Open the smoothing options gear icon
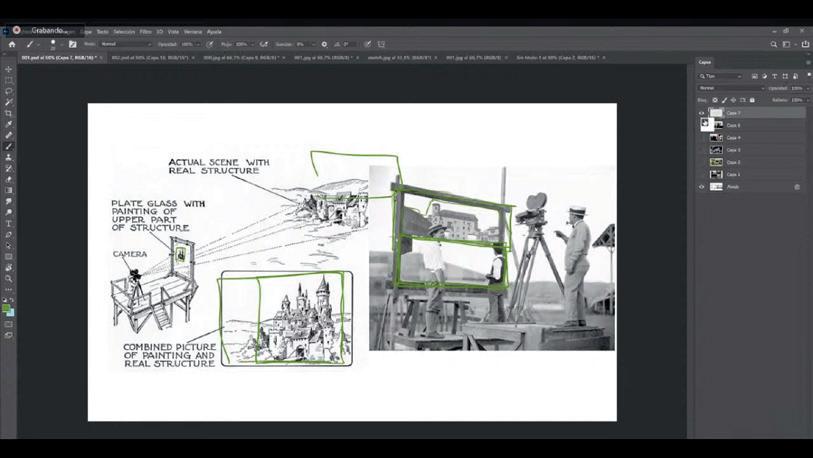This screenshot has width=813, height=458. 324,44
